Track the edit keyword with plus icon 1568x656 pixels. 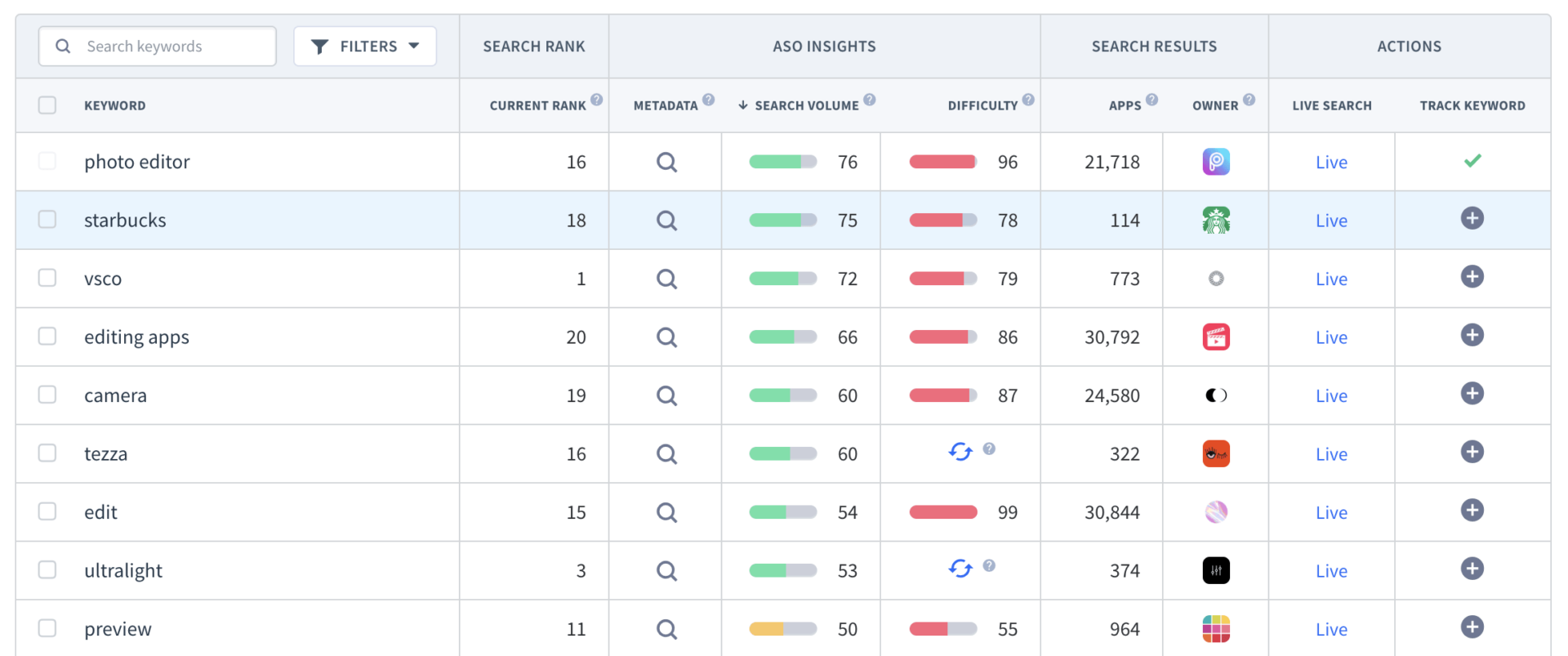(x=1472, y=511)
